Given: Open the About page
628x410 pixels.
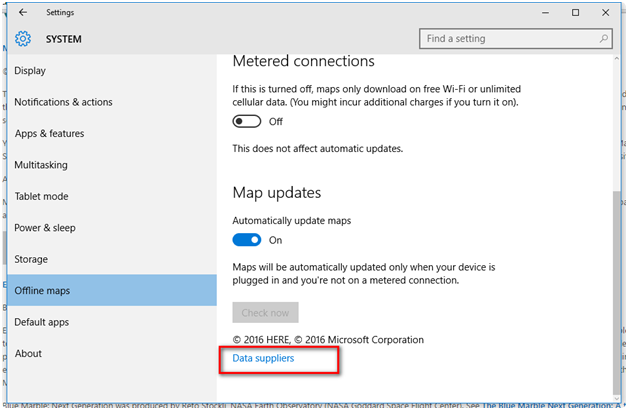Looking at the screenshot, I should (28, 353).
